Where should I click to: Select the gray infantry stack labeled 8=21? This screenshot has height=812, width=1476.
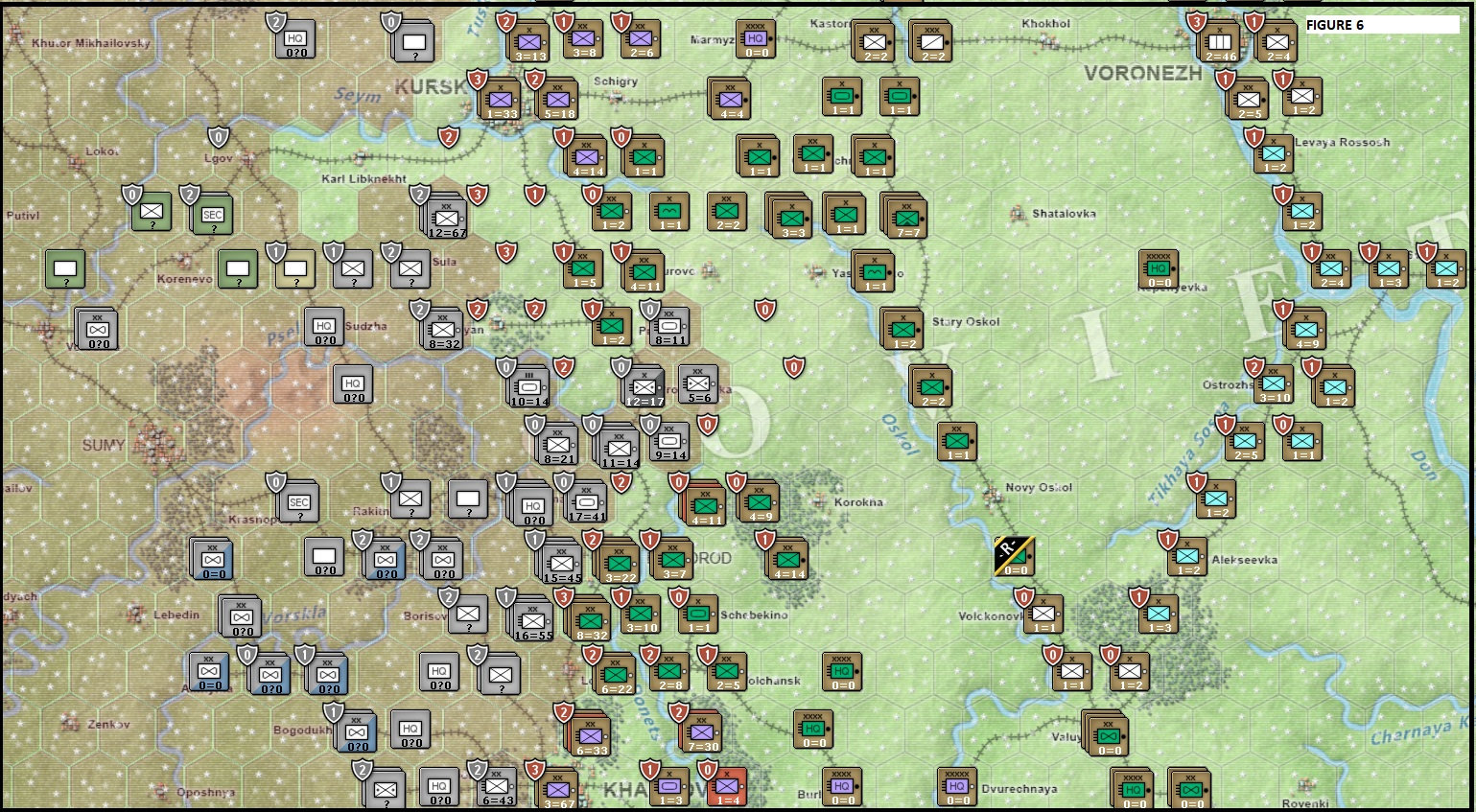pyautogui.click(x=558, y=447)
